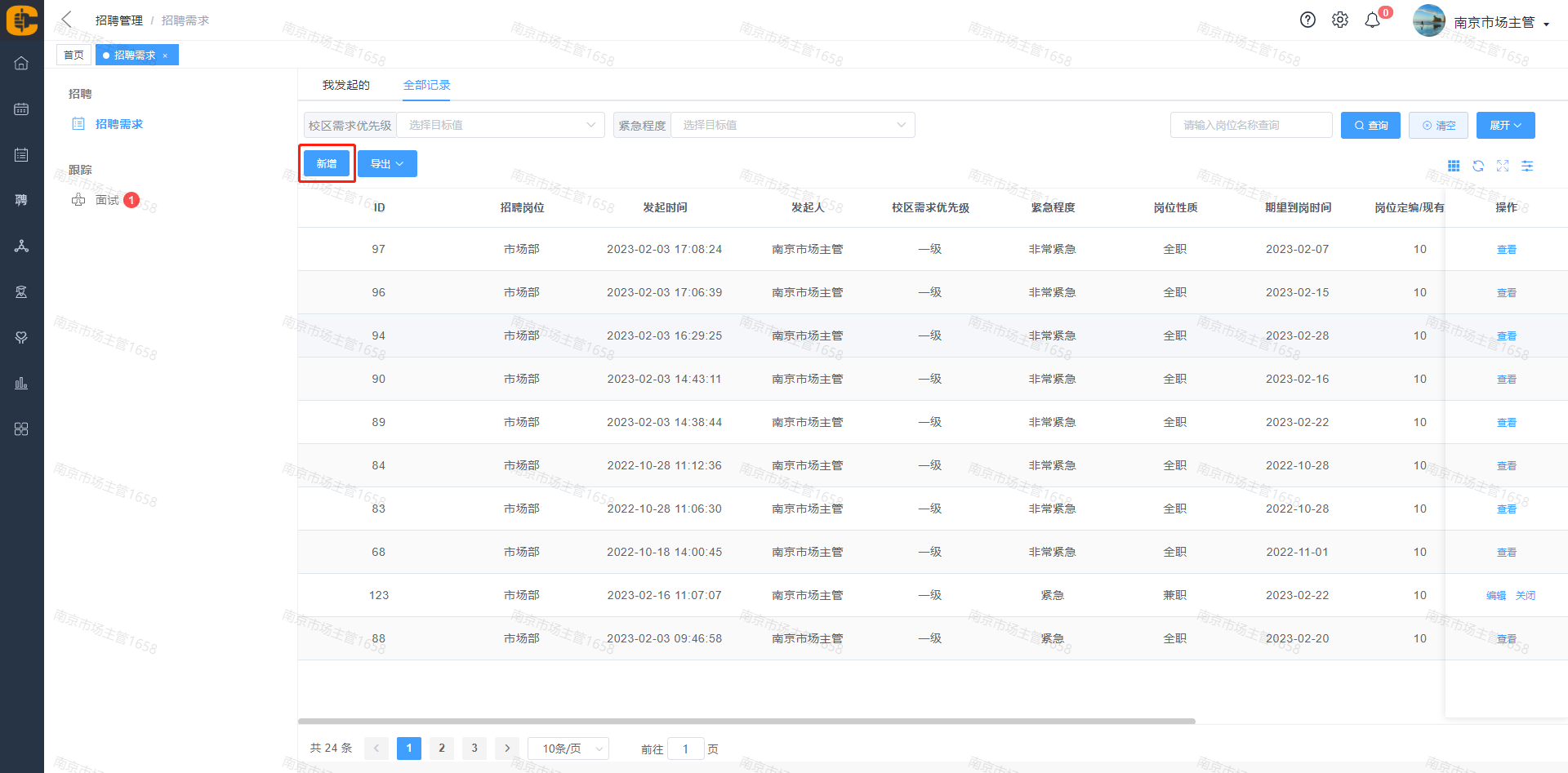Click the home icon in left sidebar
Viewport: 1568px width, 773px height.
[21, 64]
